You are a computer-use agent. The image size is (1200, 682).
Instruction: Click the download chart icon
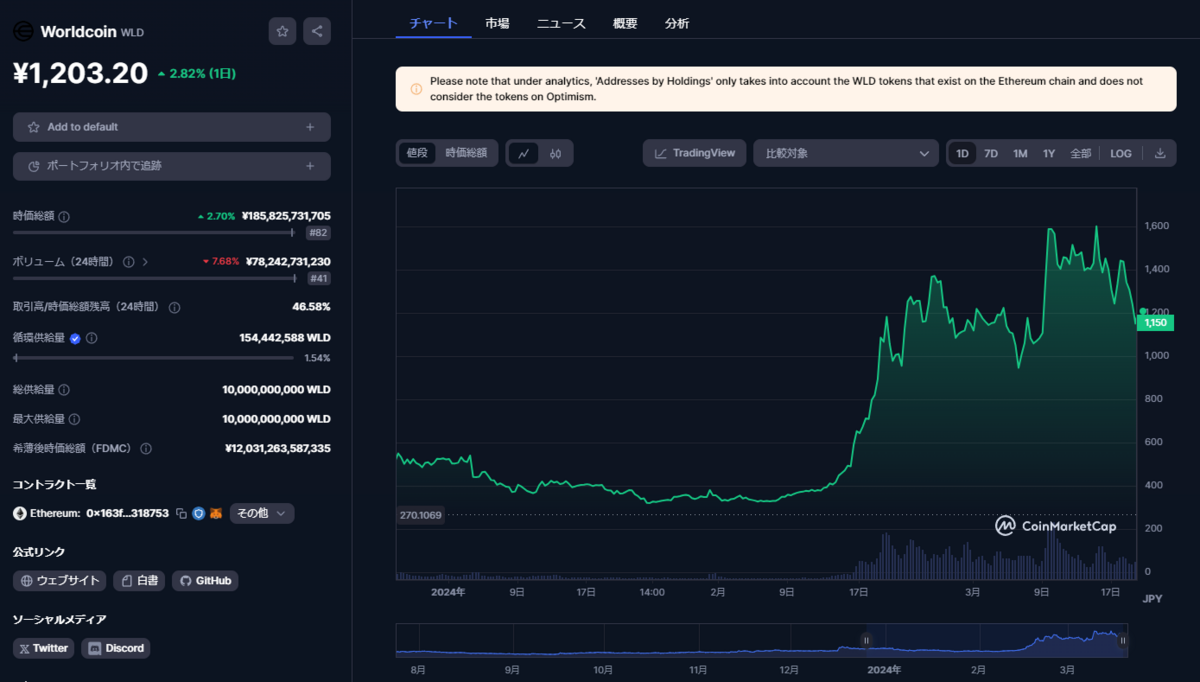[1160, 153]
